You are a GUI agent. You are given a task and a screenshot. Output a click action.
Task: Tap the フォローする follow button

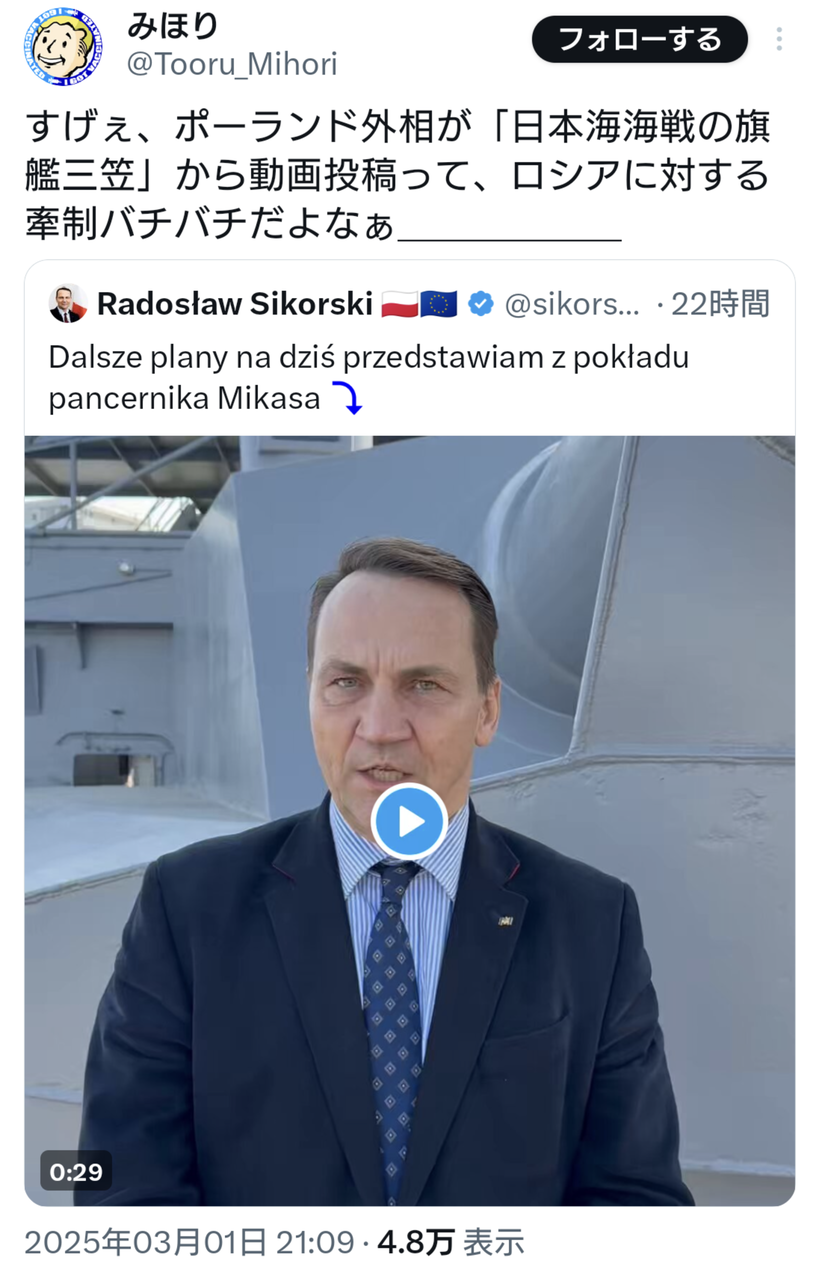tap(639, 40)
